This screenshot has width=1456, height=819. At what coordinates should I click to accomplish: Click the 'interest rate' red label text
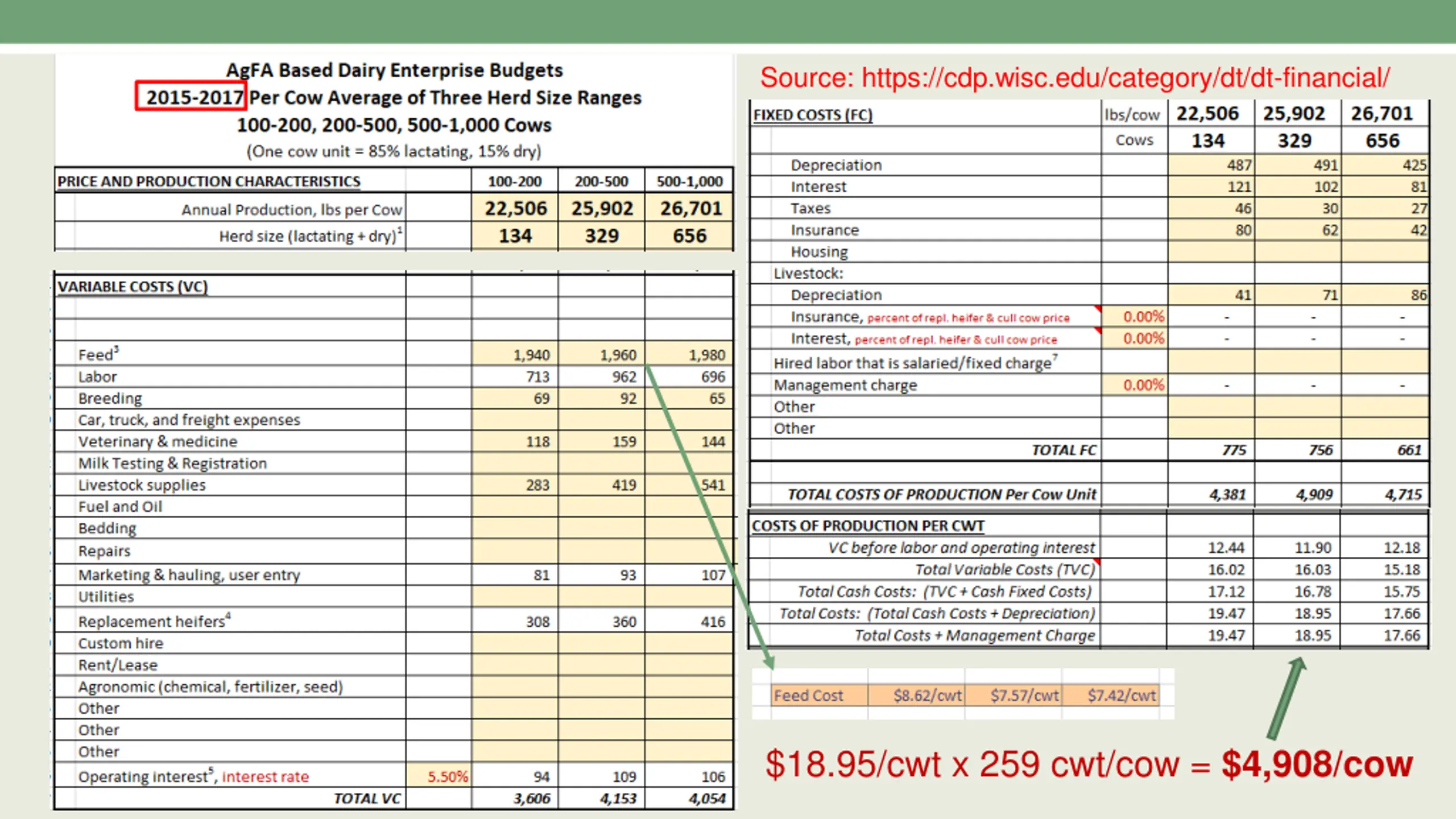point(265,777)
